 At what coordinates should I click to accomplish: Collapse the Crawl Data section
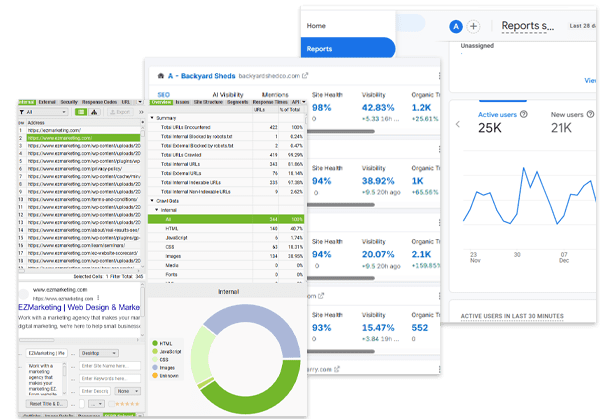coord(152,201)
